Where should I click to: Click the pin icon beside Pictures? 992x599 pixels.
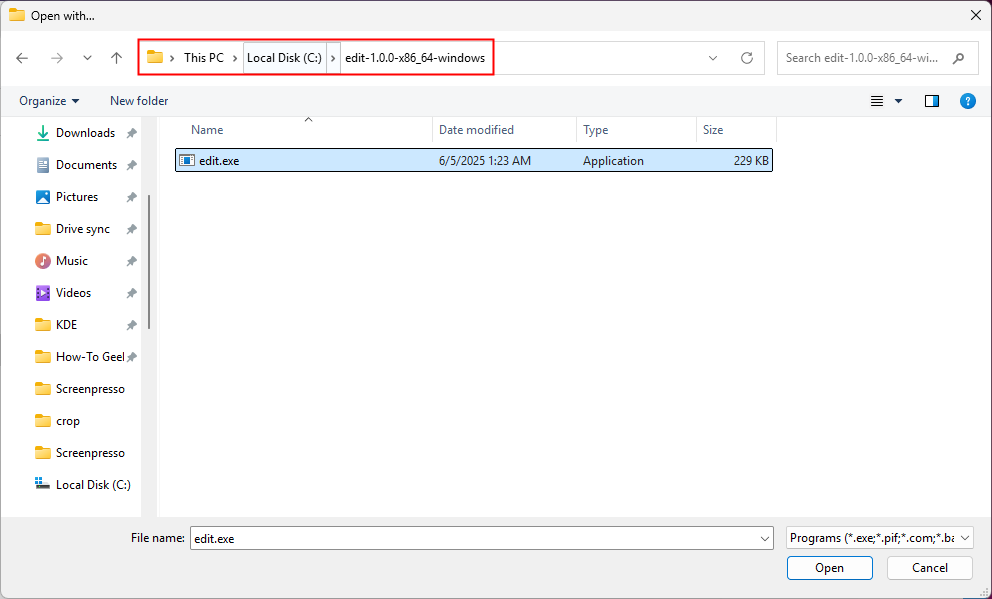click(x=132, y=197)
